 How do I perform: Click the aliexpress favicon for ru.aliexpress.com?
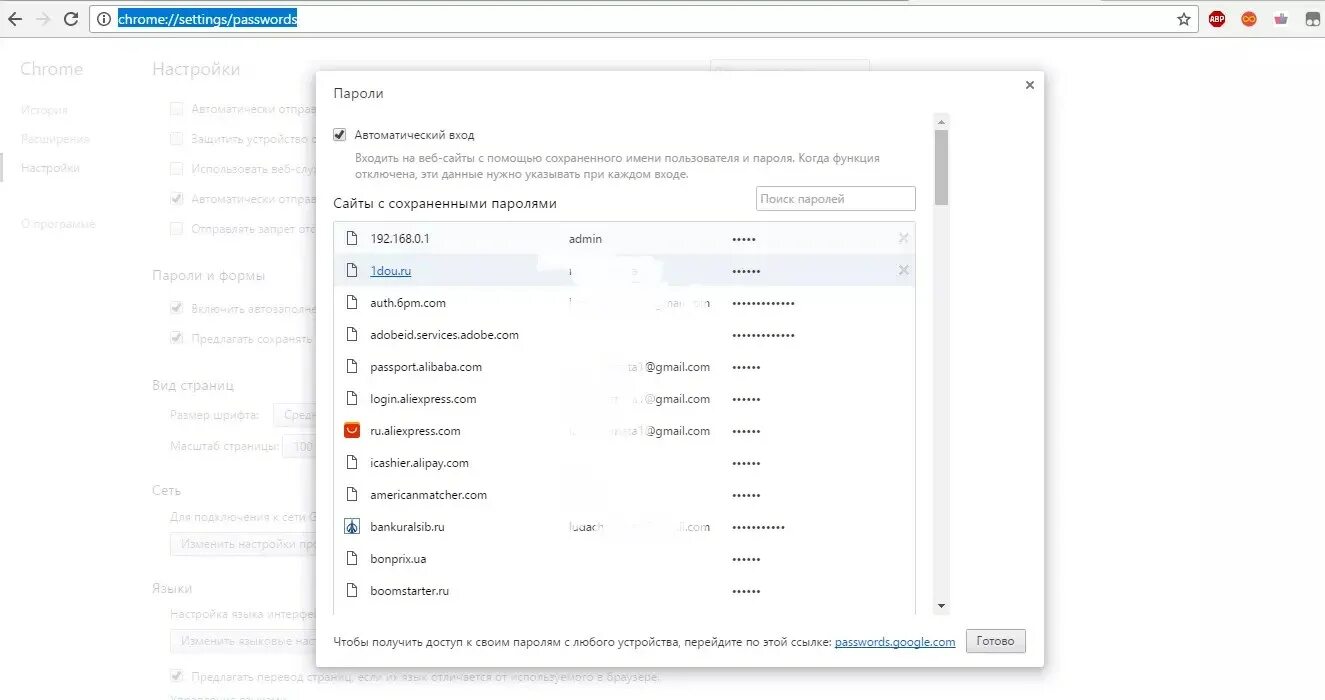coord(351,430)
